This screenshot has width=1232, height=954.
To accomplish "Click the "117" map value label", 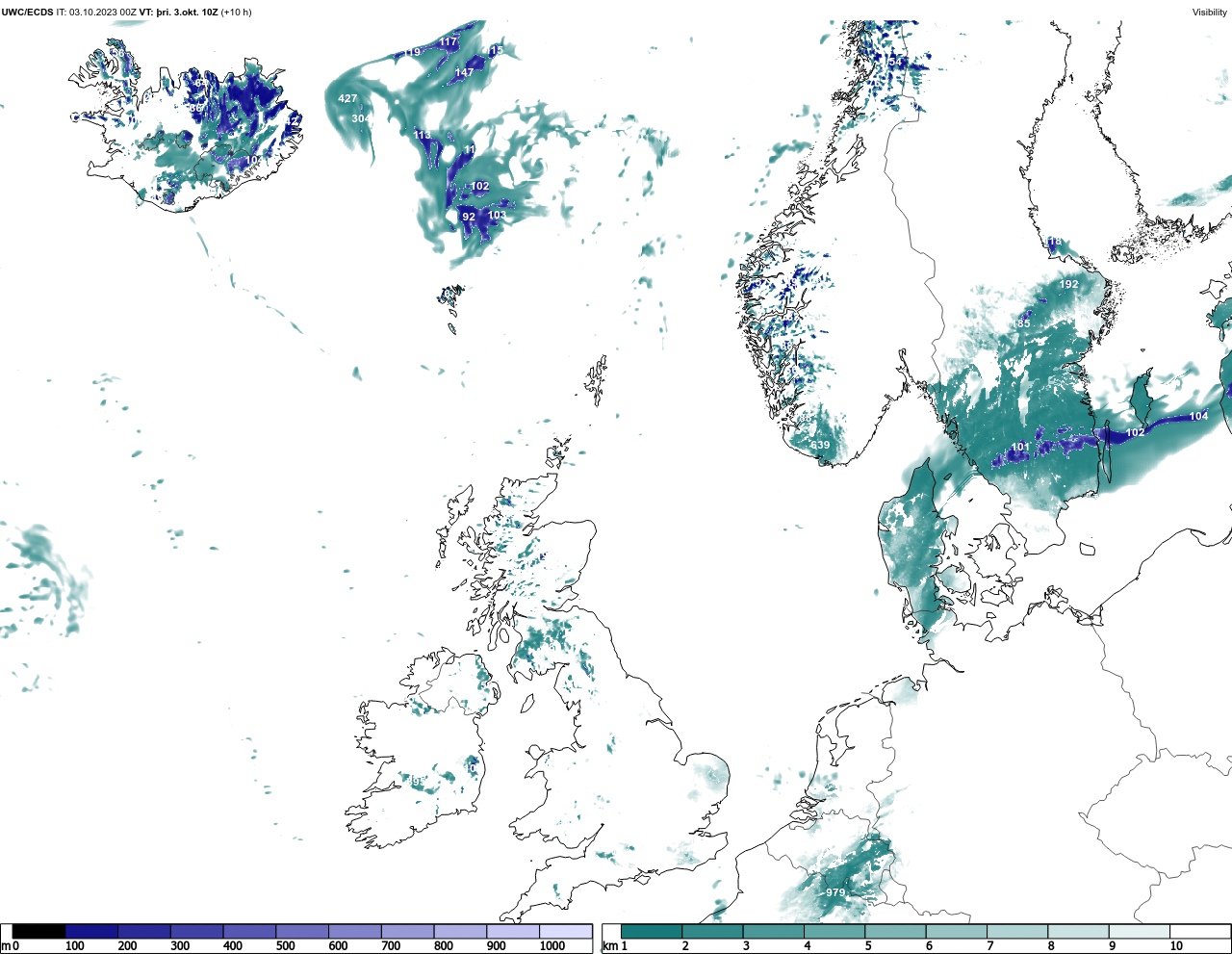I will coord(449,41).
